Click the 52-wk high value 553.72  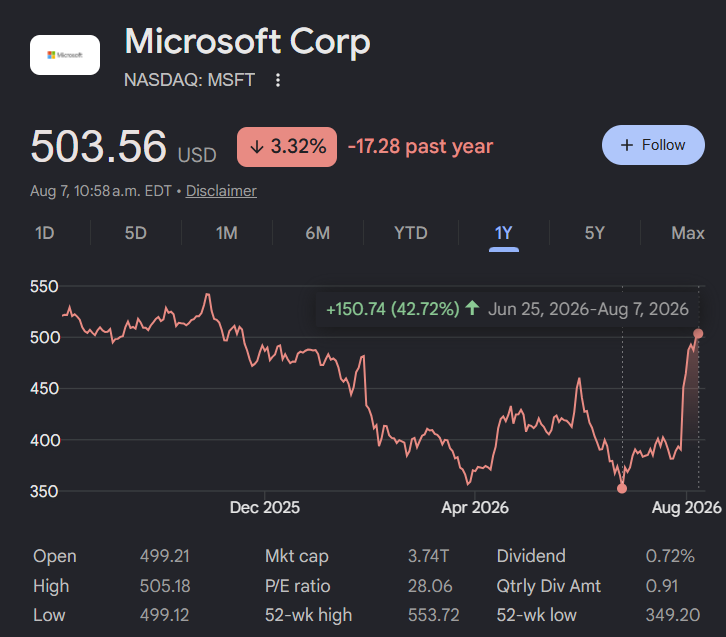click(433, 615)
